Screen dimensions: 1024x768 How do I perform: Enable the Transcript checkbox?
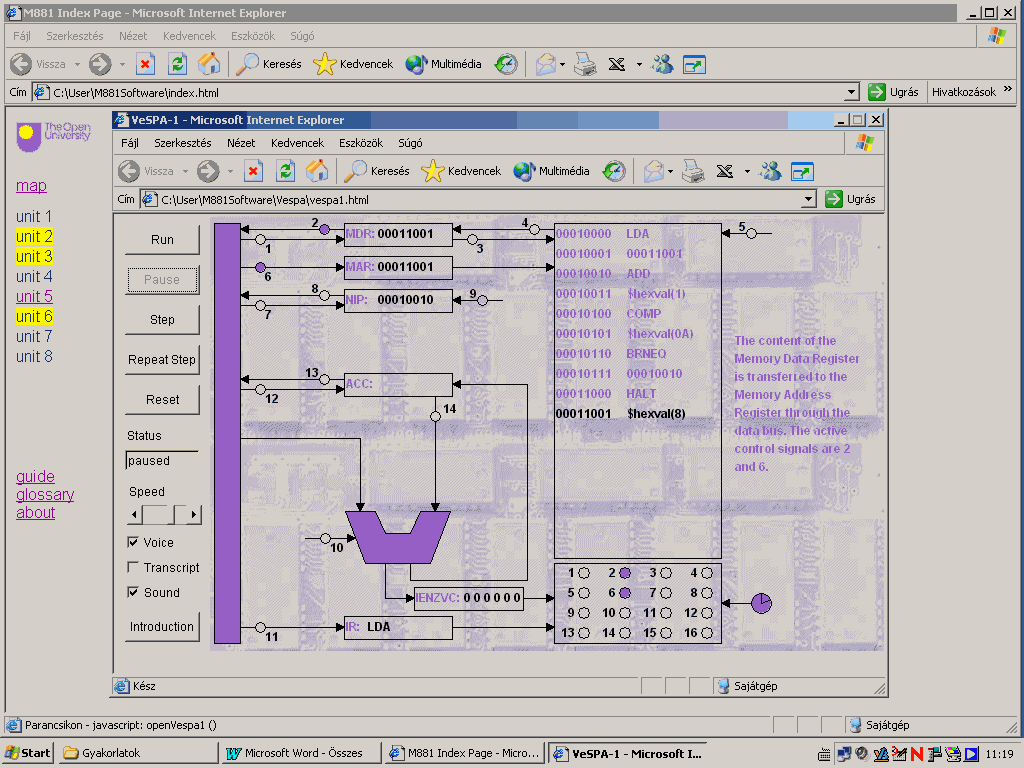tap(133, 567)
